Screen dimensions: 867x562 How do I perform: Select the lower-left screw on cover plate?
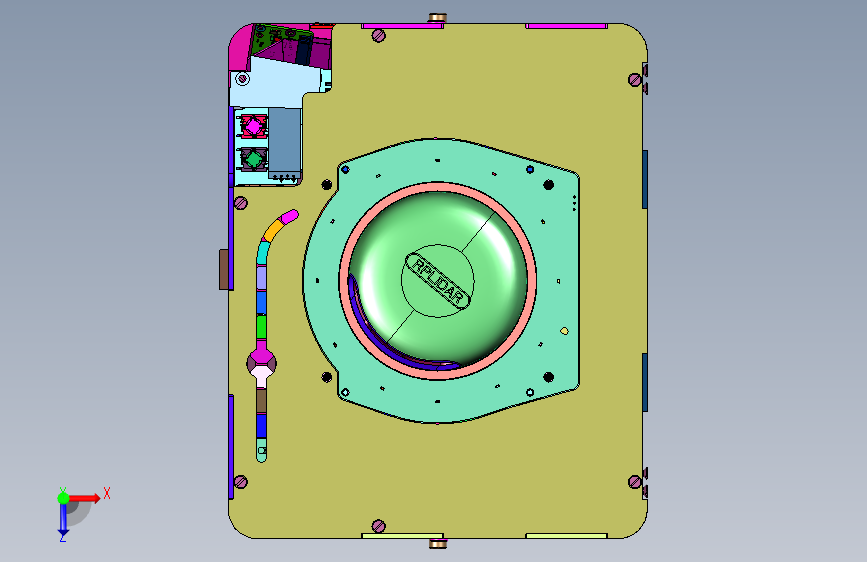click(241, 482)
